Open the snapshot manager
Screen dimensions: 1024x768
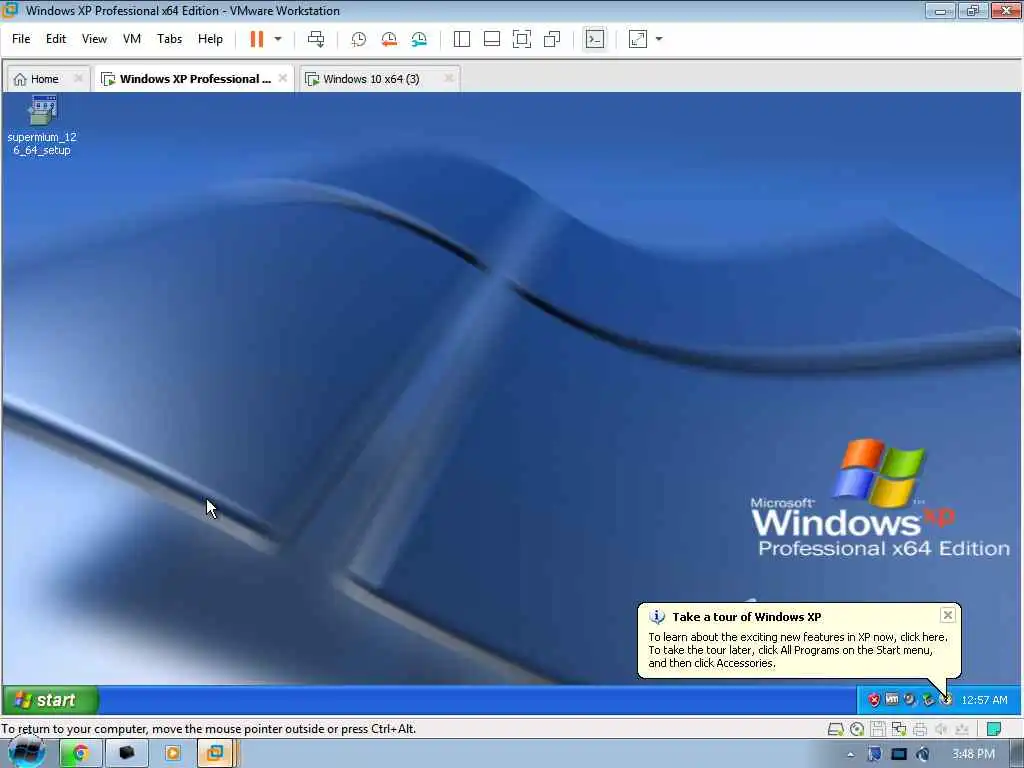point(419,39)
